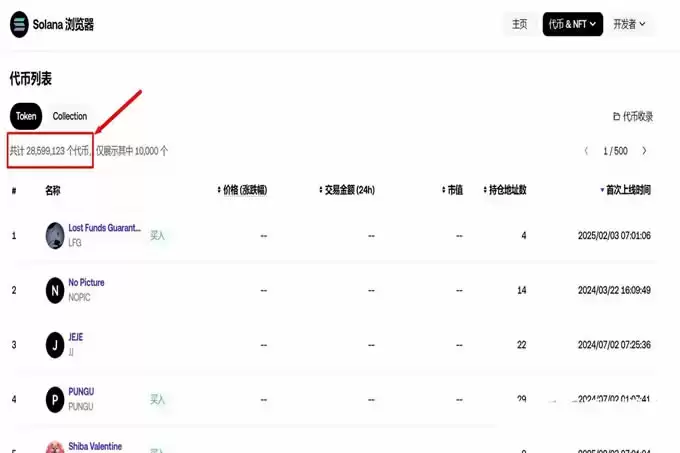Click the 代币列表 heading
The image size is (680, 453).
[31, 79]
